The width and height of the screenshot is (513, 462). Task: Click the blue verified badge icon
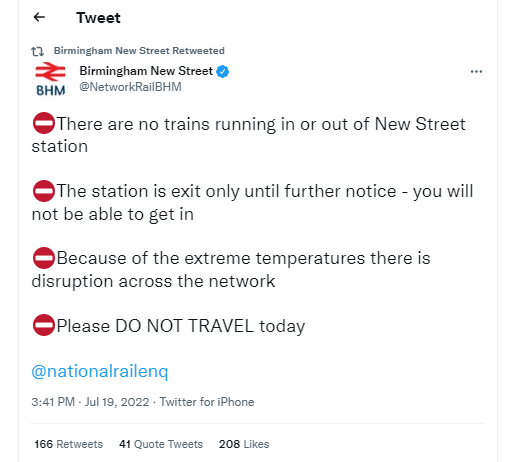(x=222, y=71)
